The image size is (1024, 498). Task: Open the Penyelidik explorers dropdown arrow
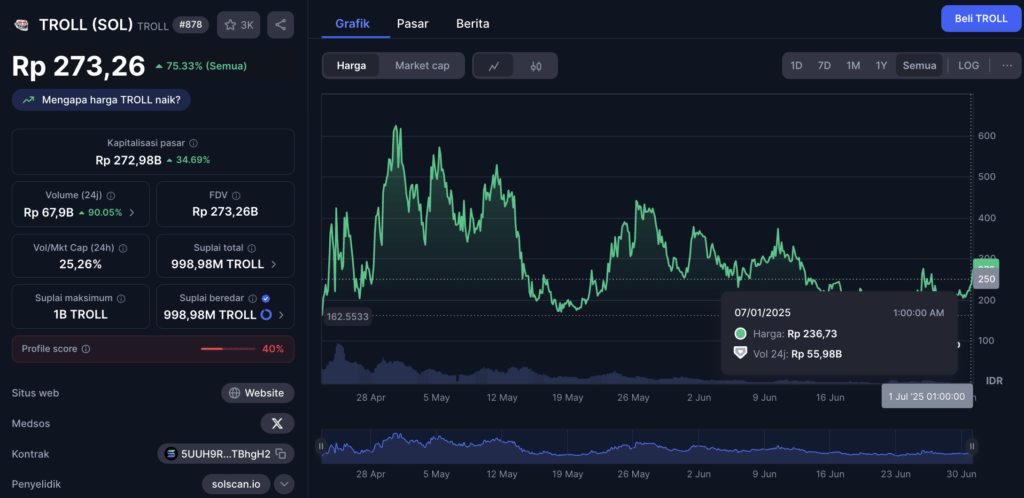pos(284,484)
